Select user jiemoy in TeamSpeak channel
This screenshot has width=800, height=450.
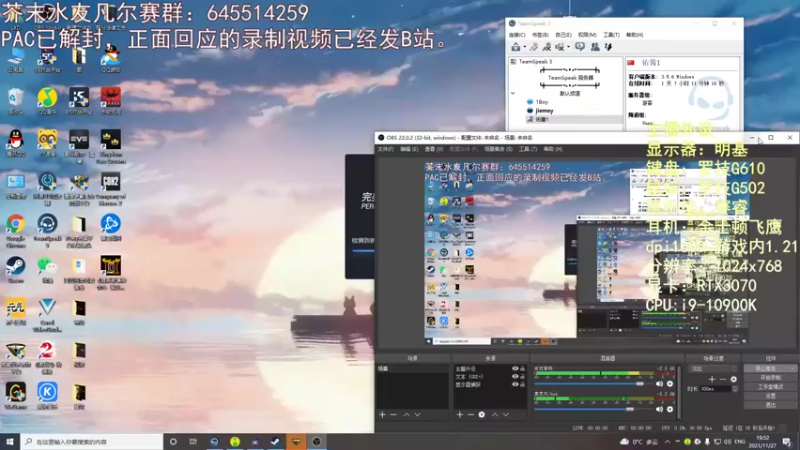(x=544, y=111)
